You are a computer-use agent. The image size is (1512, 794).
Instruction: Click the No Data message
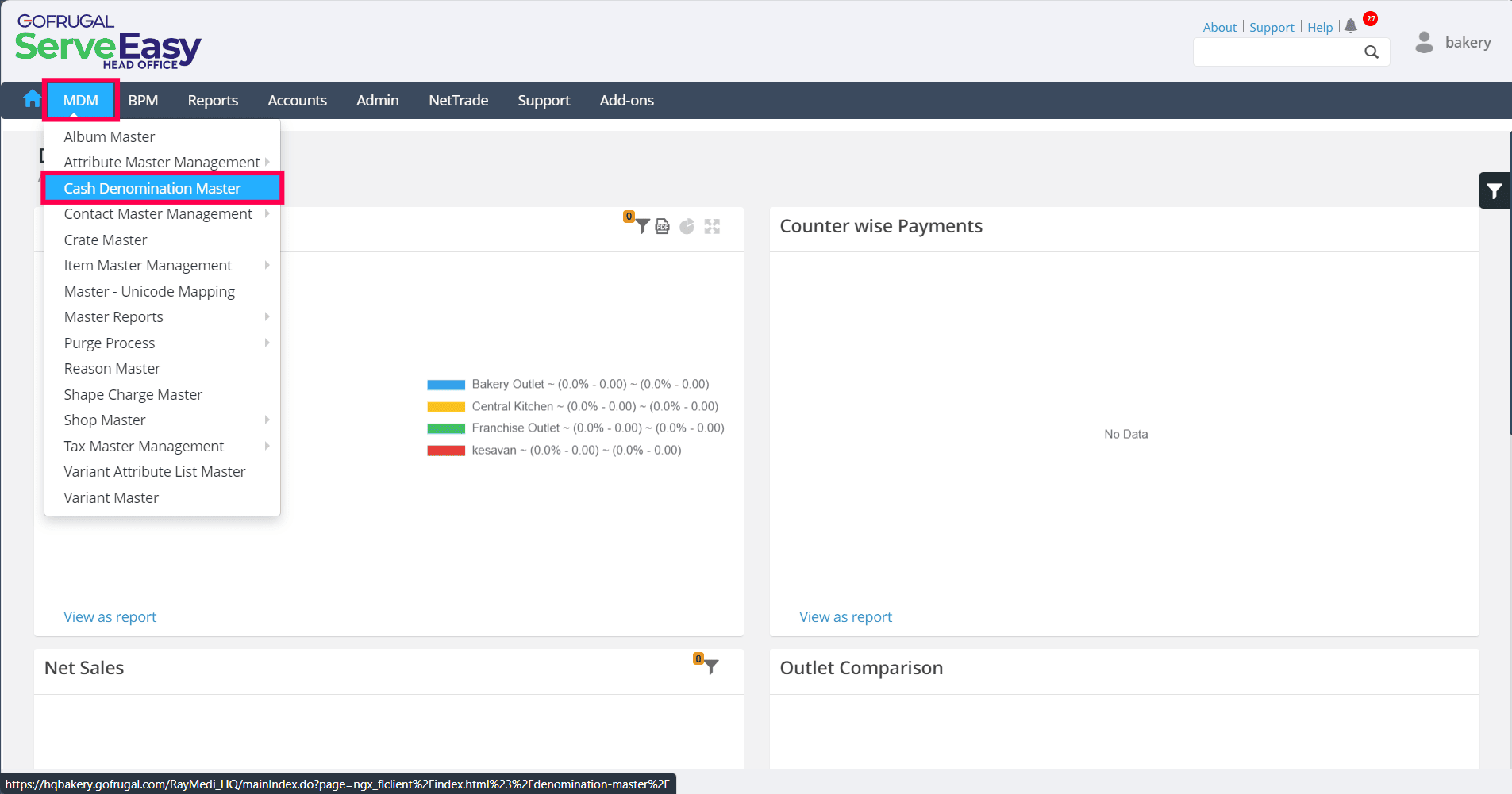(1125, 434)
